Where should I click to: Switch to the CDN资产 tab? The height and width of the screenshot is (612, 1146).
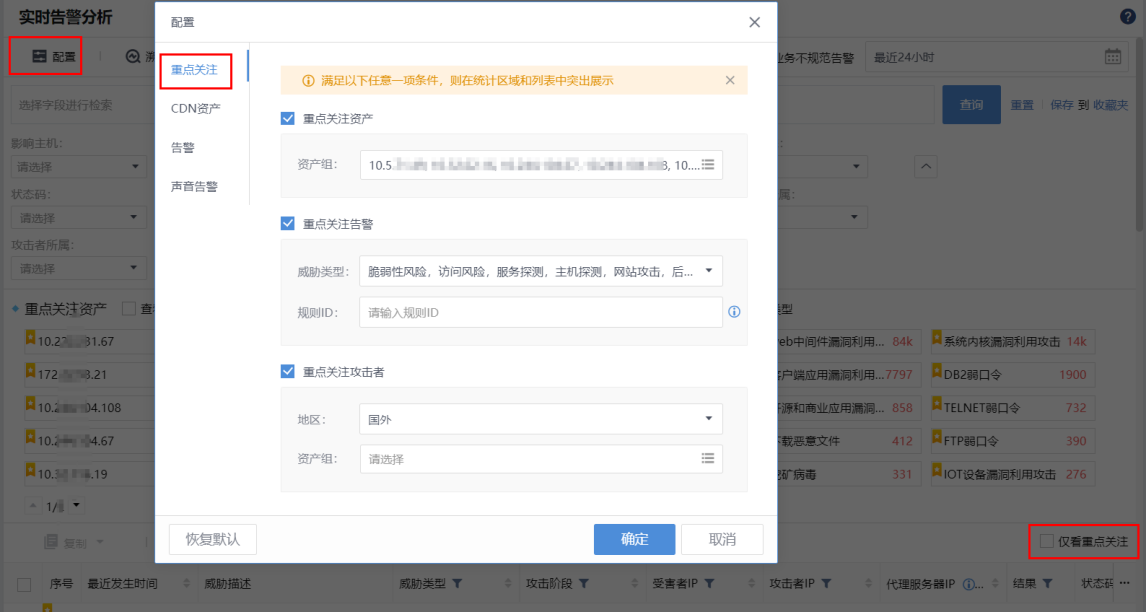point(196,108)
